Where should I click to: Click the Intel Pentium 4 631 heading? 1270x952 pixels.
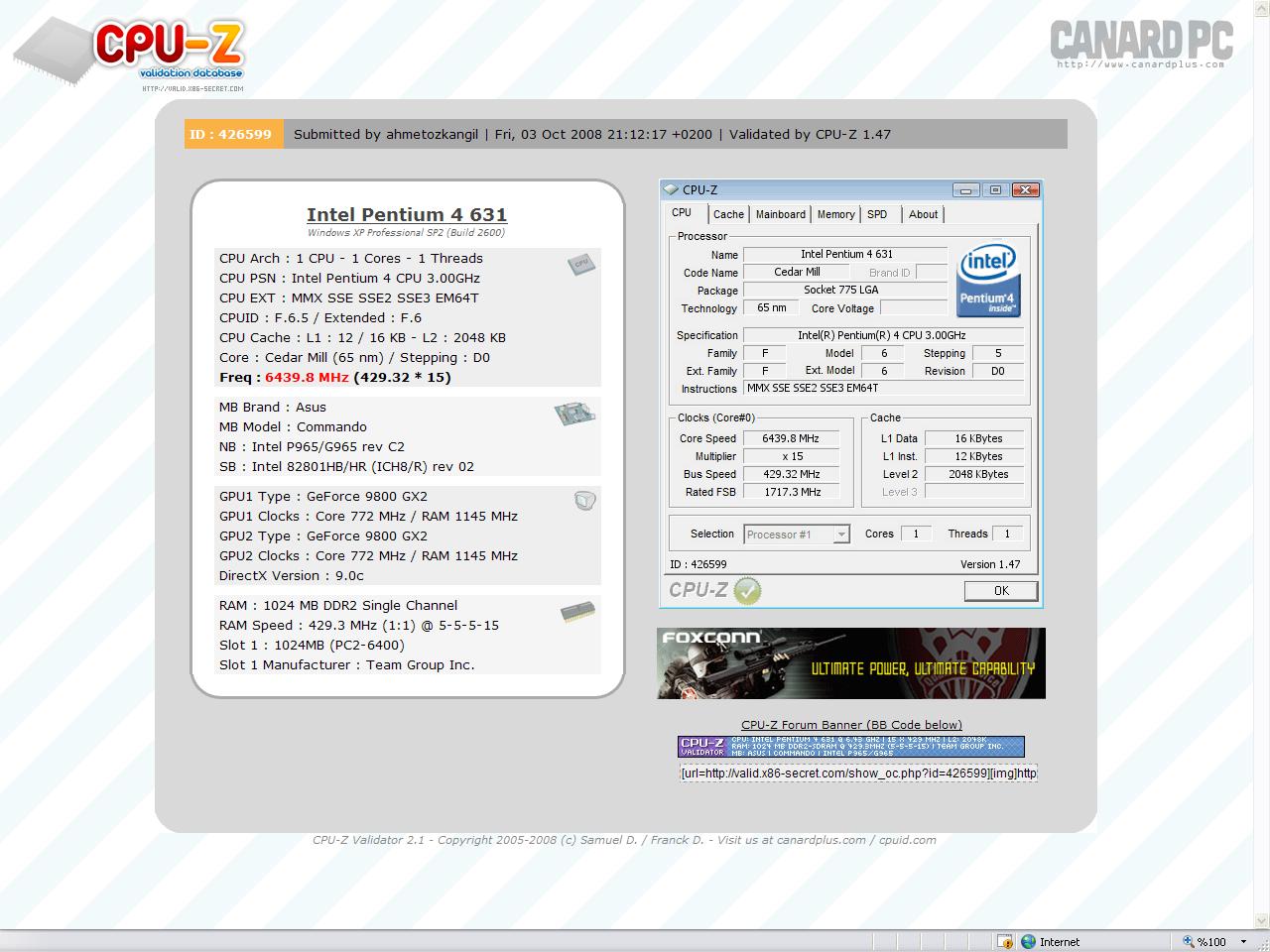coord(407,214)
